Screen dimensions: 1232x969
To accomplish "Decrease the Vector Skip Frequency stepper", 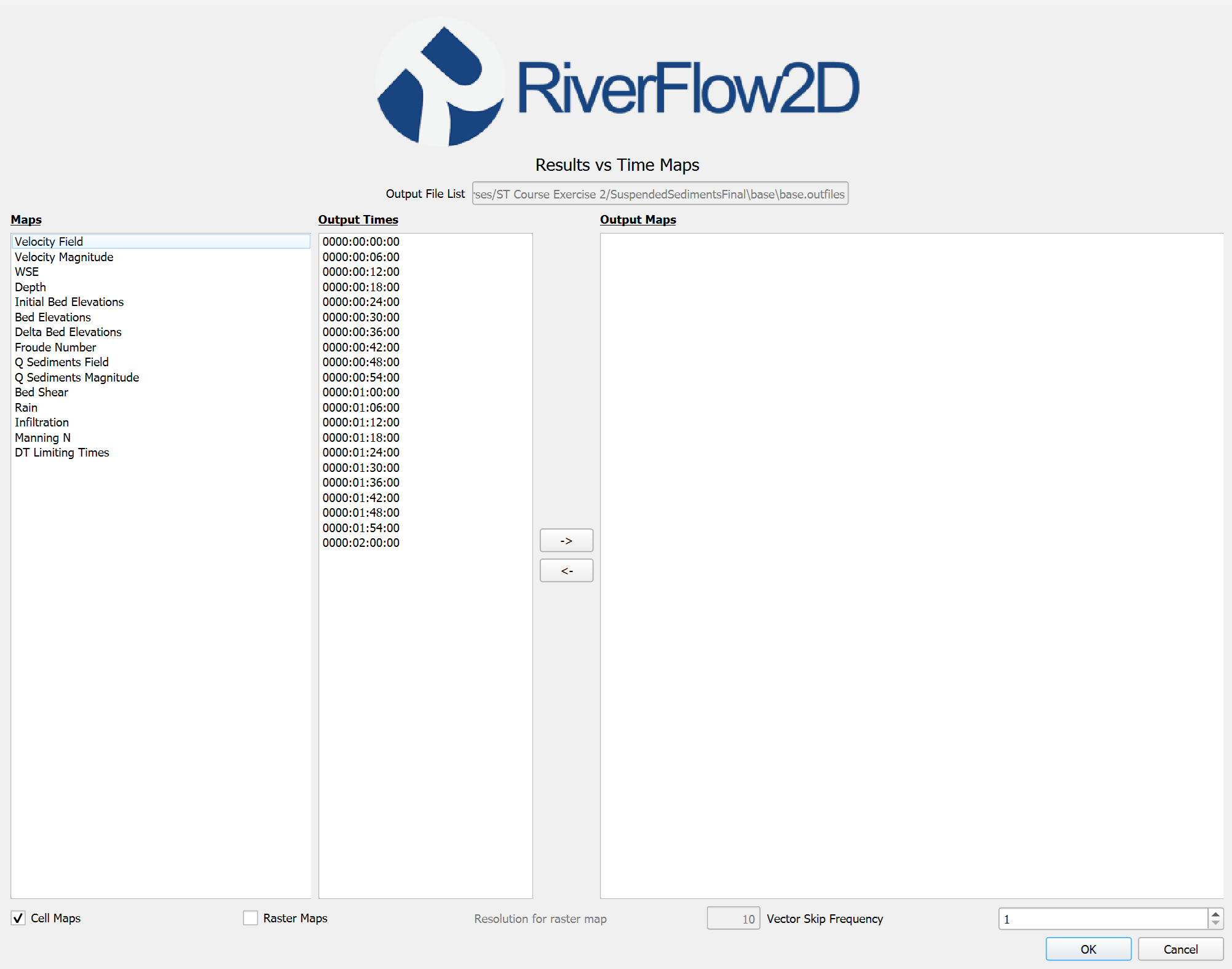I will click(x=1215, y=923).
